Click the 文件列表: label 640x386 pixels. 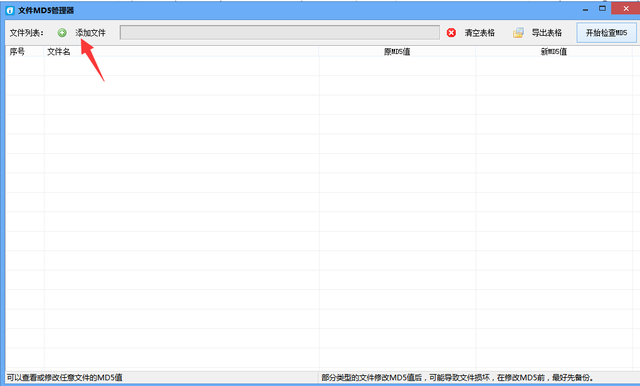(x=27, y=33)
